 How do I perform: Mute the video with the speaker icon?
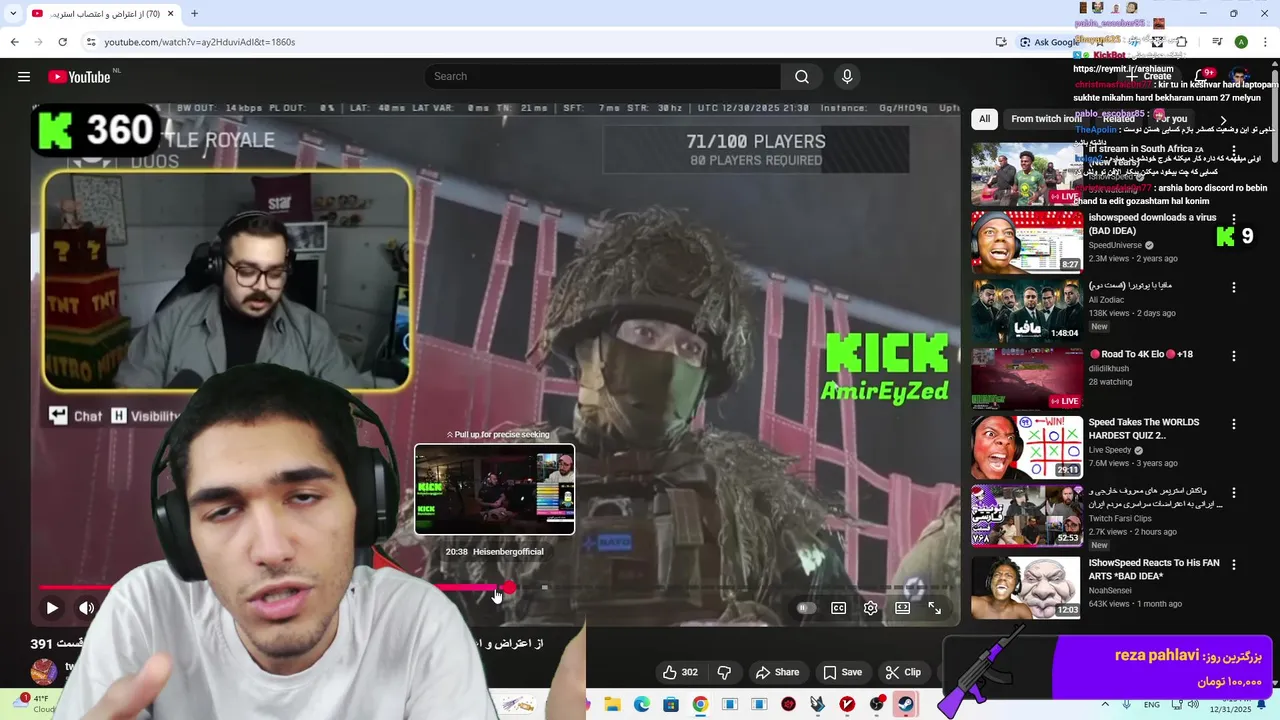coord(87,608)
